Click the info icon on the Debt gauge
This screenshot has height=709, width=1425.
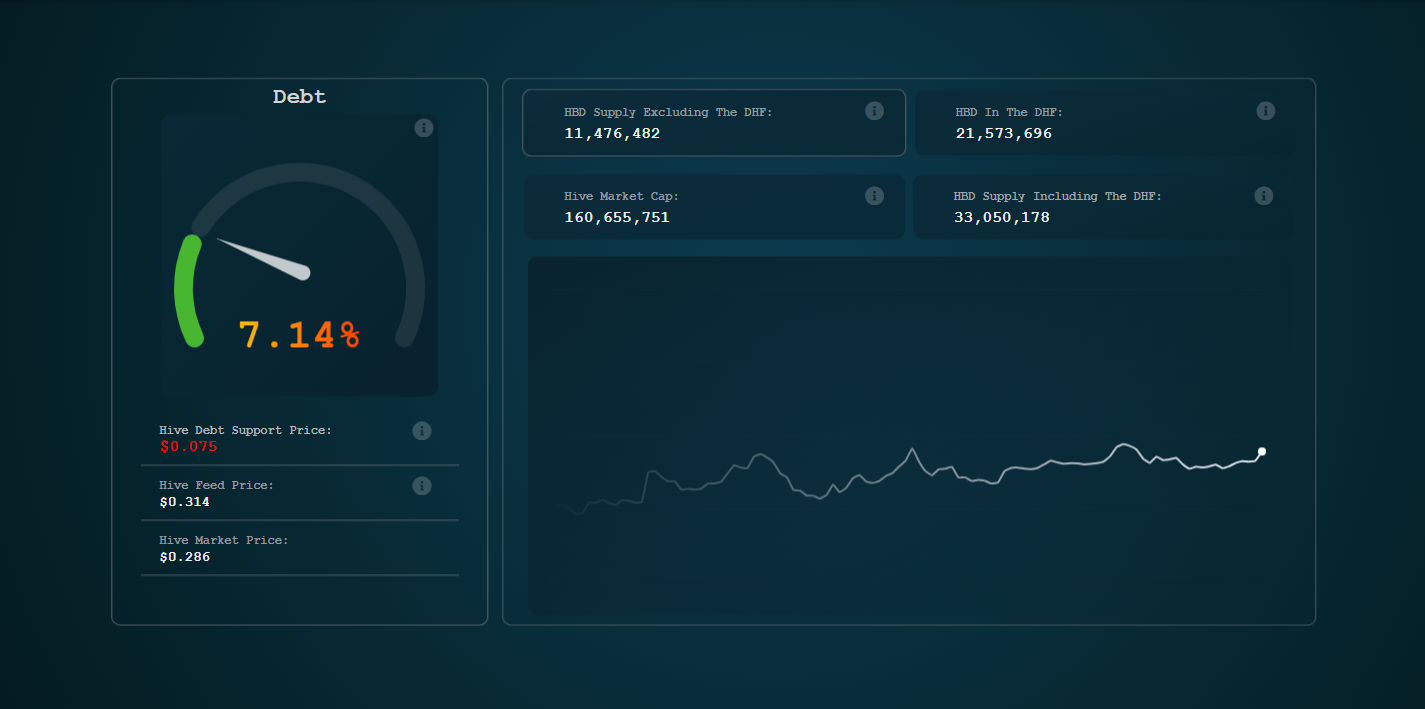click(424, 128)
